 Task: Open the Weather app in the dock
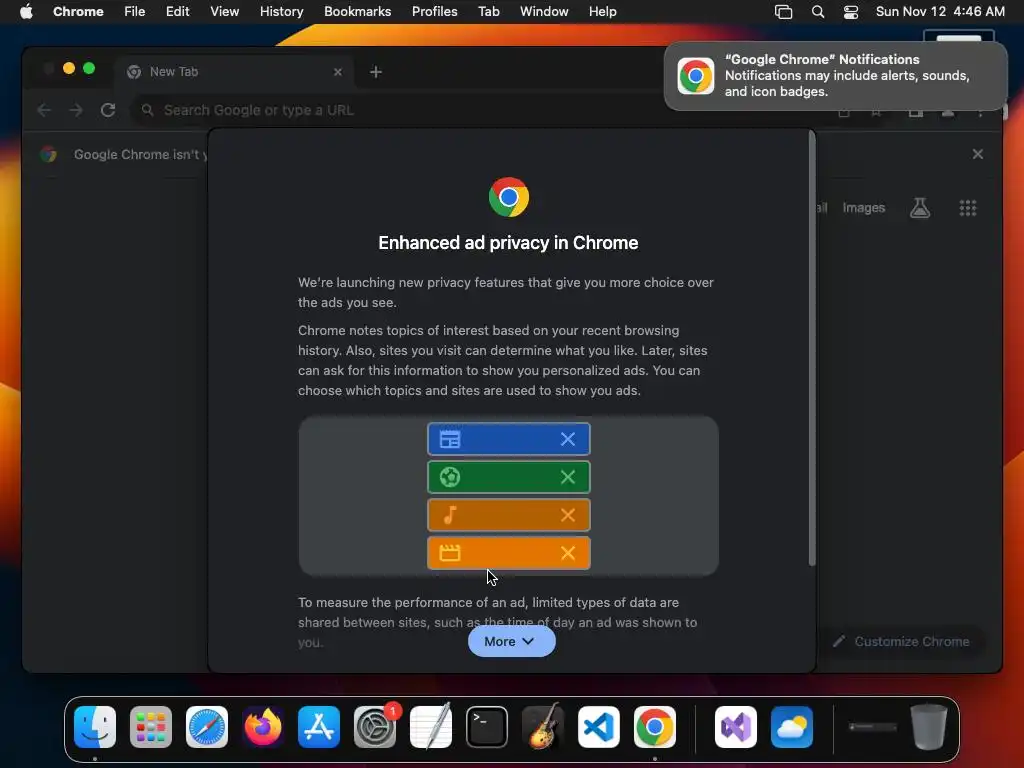tap(792, 727)
